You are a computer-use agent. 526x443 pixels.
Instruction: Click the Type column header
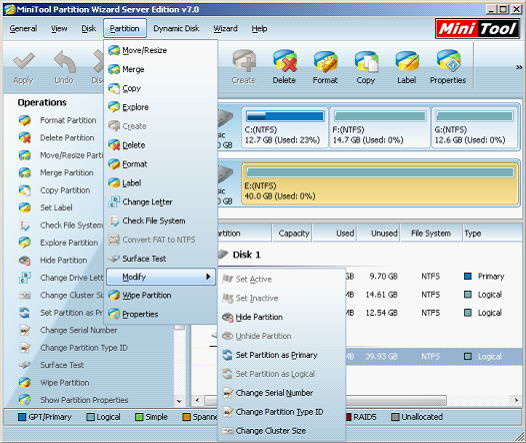pyautogui.click(x=491, y=233)
